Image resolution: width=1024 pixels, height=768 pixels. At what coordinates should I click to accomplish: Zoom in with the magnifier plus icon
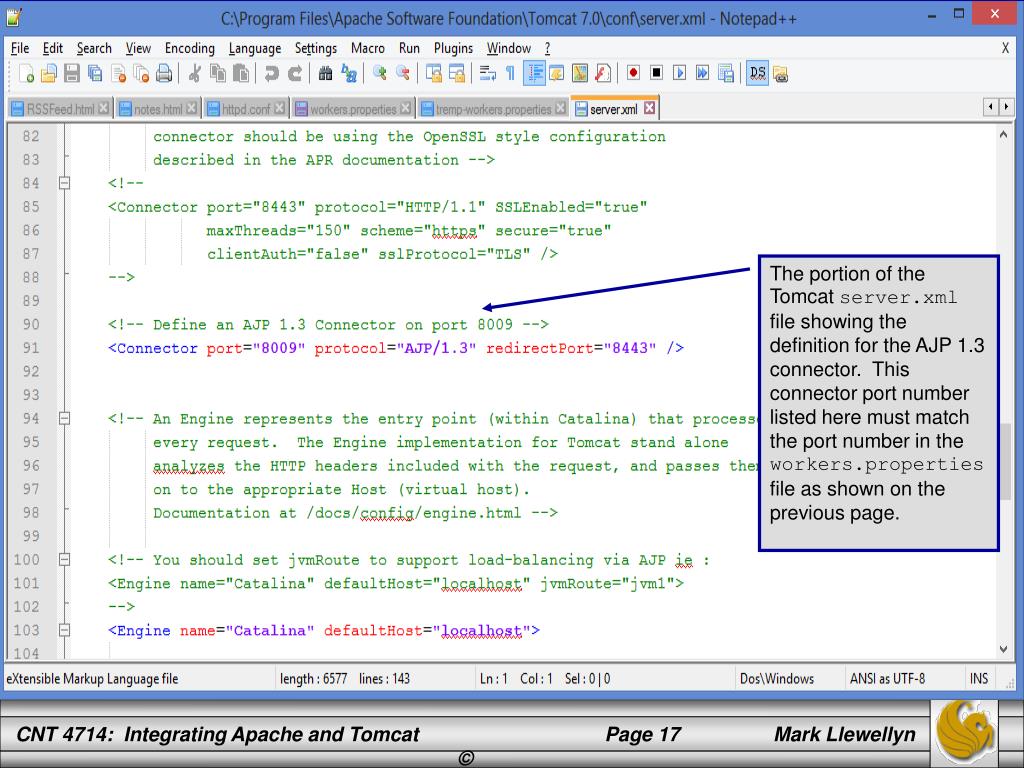379,73
